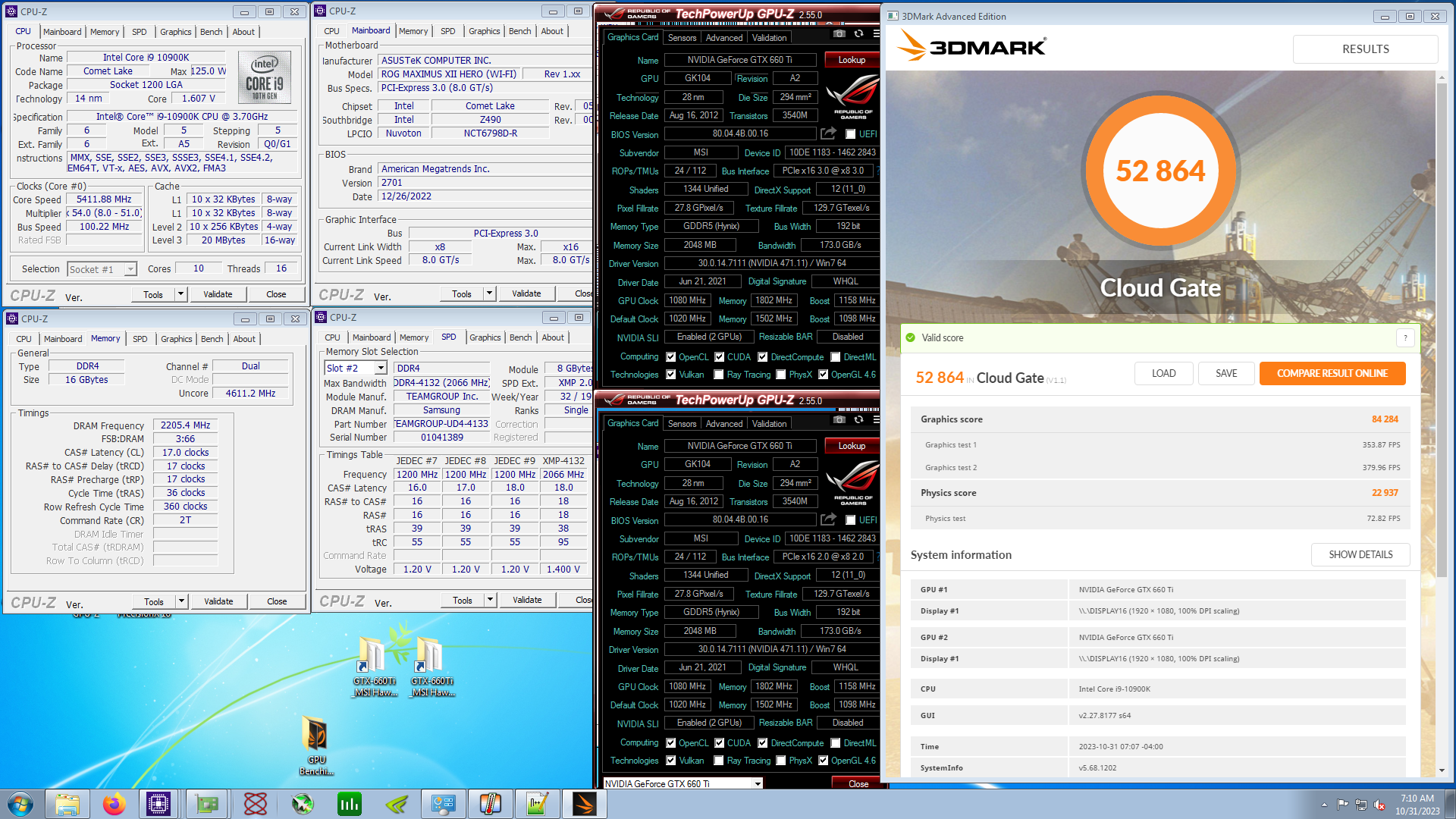
Task: Switch to CPU-Z via its taskbar icon
Action: point(158,803)
